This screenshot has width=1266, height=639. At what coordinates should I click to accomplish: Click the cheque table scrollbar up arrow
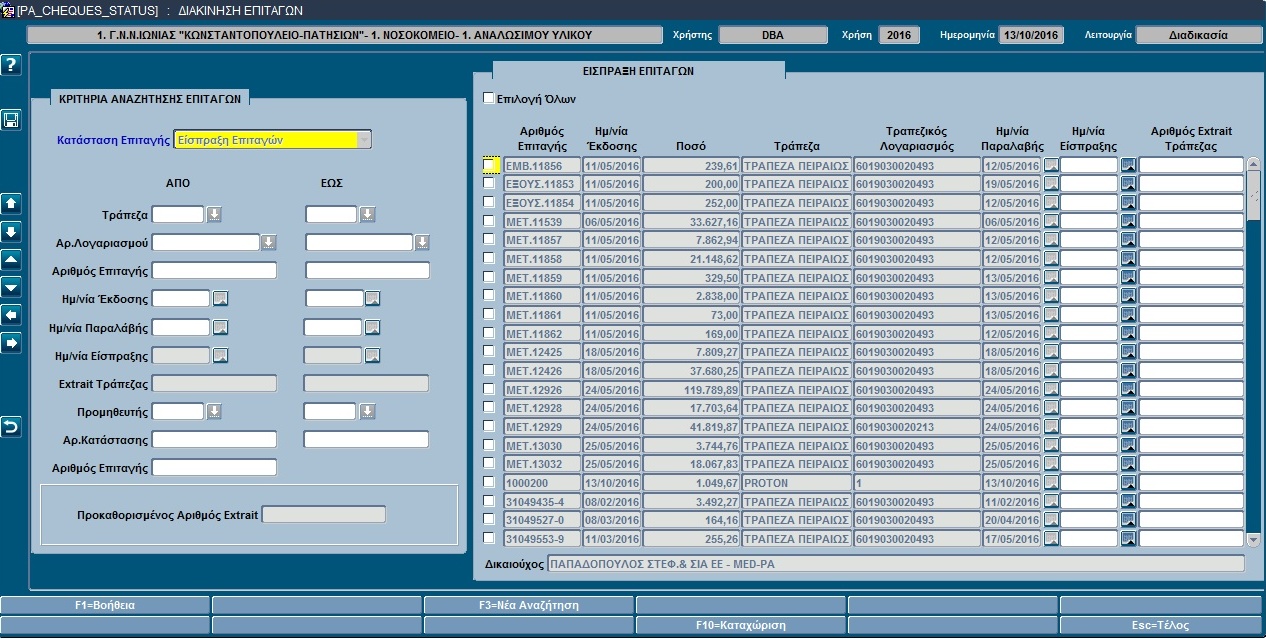[x=1254, y=164]
